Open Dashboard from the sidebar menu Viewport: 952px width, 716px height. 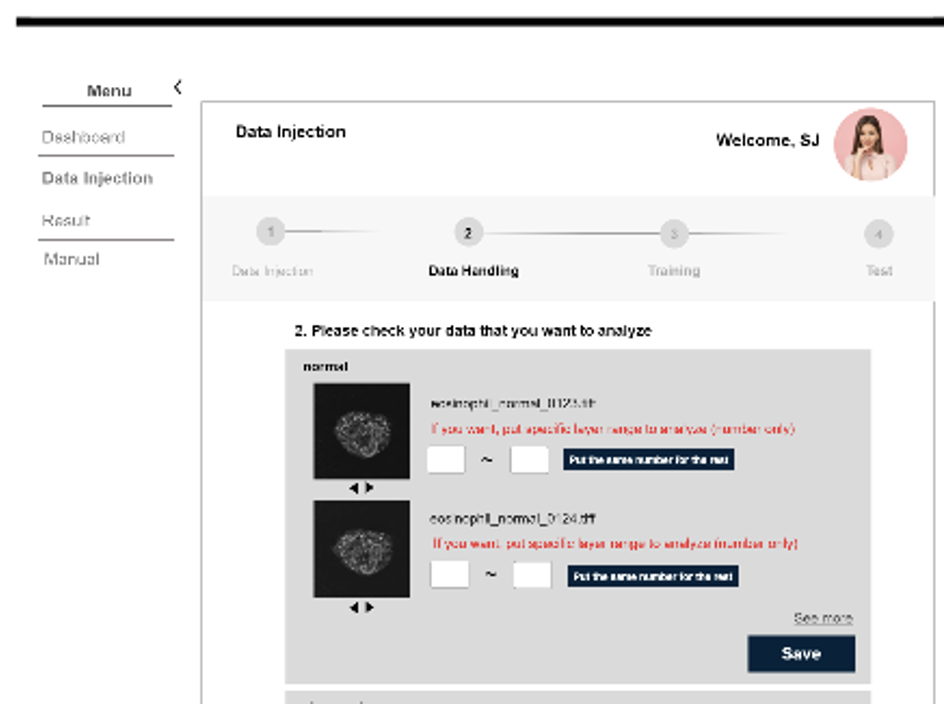point(83,137)
